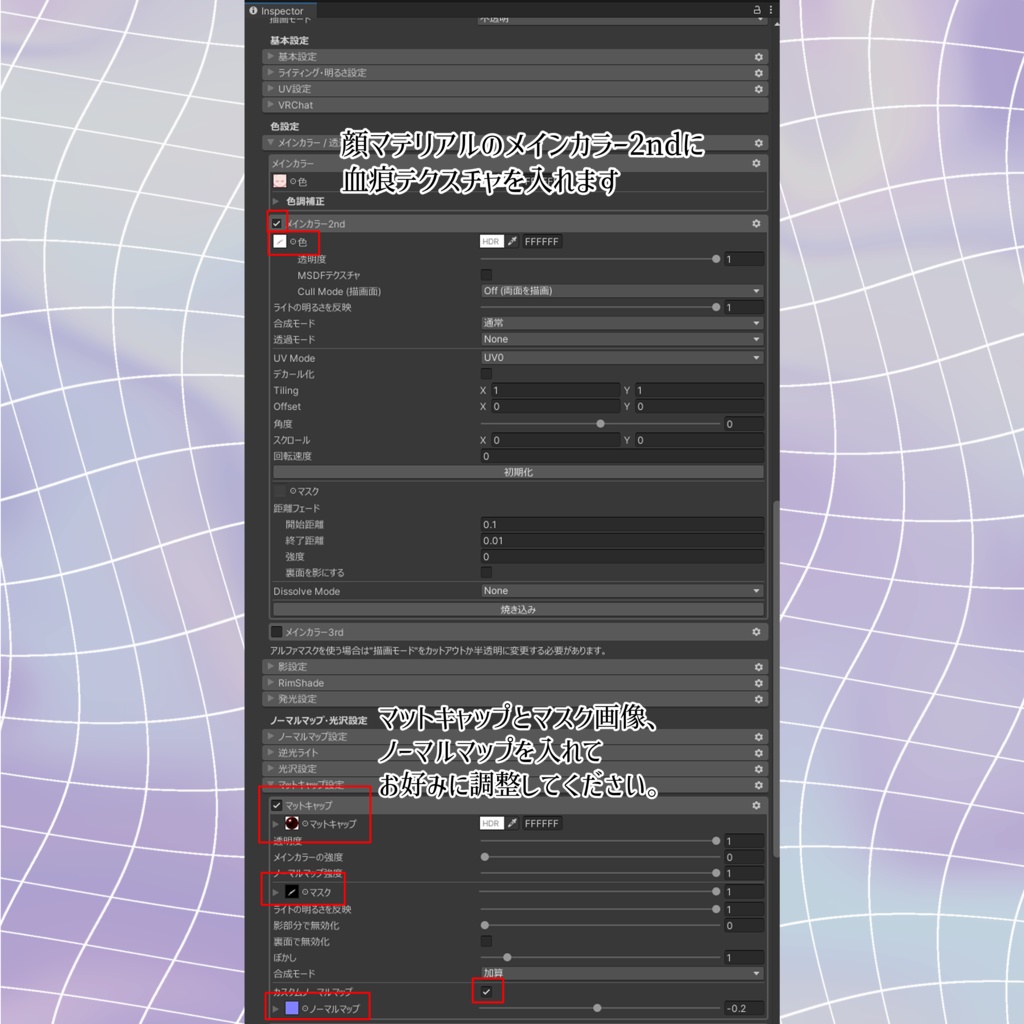The height and width of the screenshot is (1024, 1024).
Task: Pick color with マットキャップ eyedropper
Action: (513, 824)
